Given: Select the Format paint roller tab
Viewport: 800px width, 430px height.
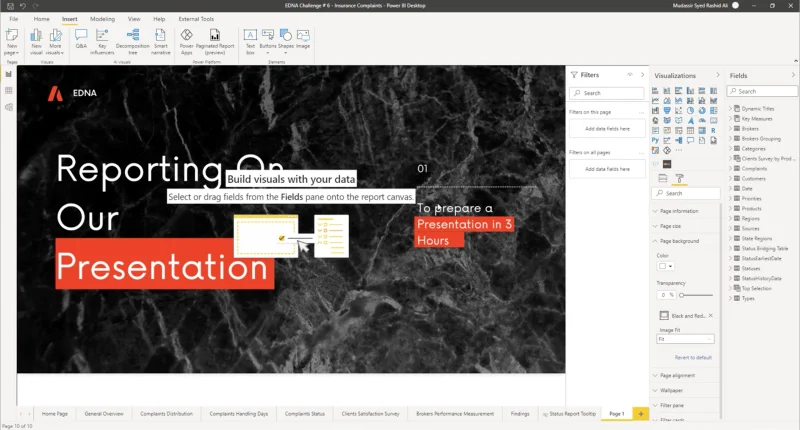Looking at the screenshot, I should [x=680, y=178].
